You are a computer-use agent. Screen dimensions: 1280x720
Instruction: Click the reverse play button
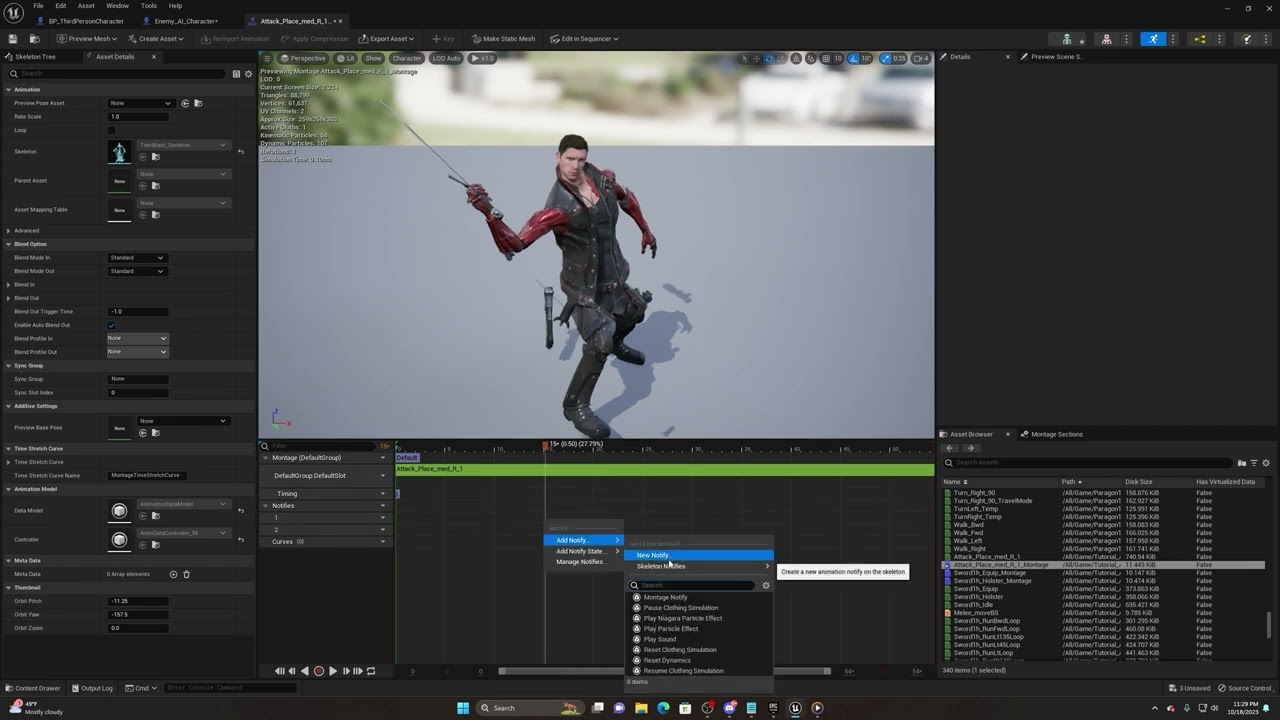point(305,671)
